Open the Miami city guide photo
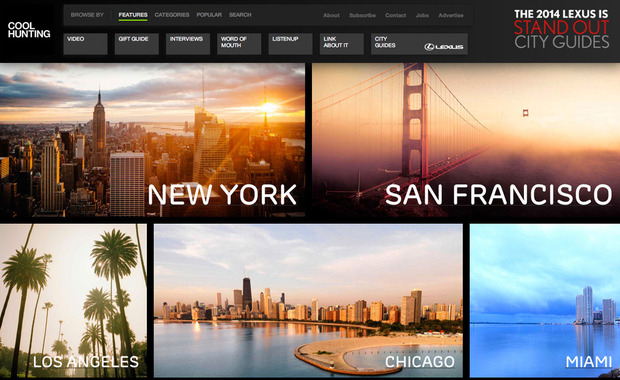The height and width of the screenshot is (380, 620). pyautogui.click(x=545, y=301)
